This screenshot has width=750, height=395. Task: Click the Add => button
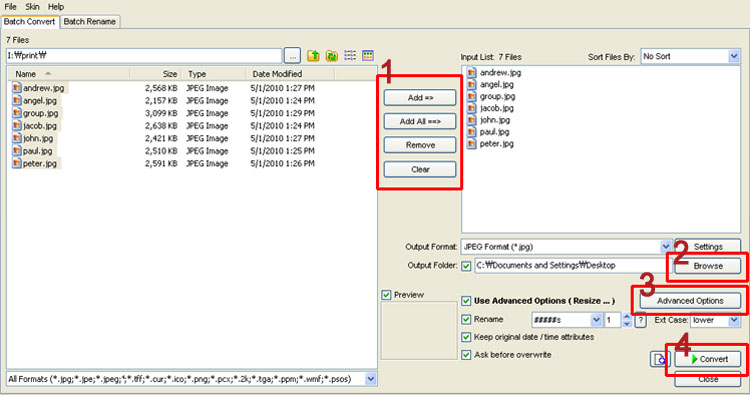(x=420, y=98)
